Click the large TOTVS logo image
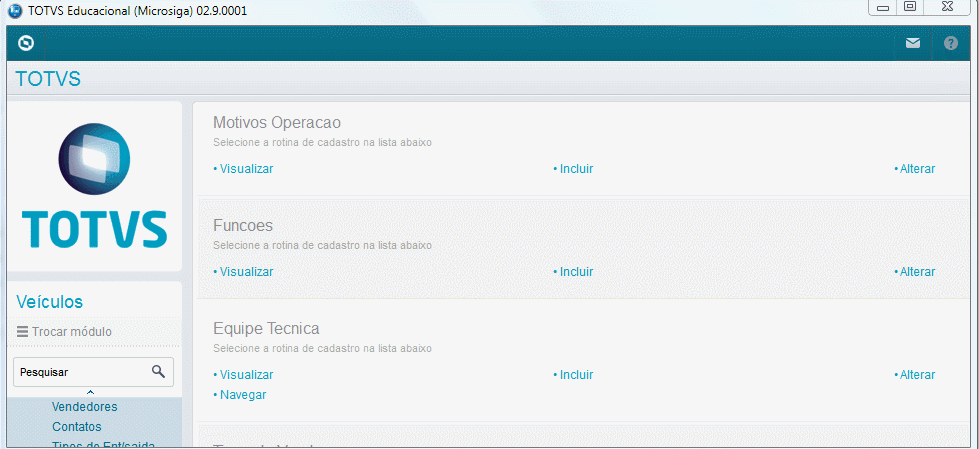Viewport: 979px width, 449px height. point(94,185)
